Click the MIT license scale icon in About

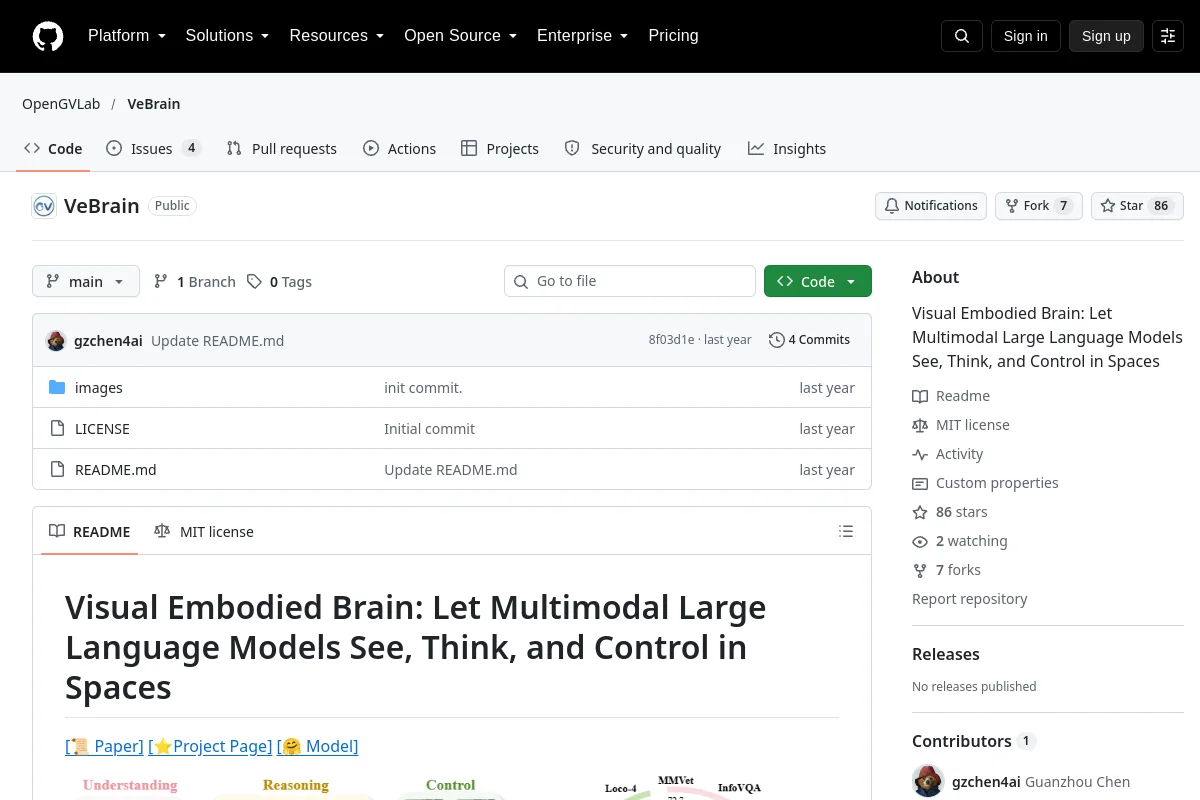click(x=920, y=425)
